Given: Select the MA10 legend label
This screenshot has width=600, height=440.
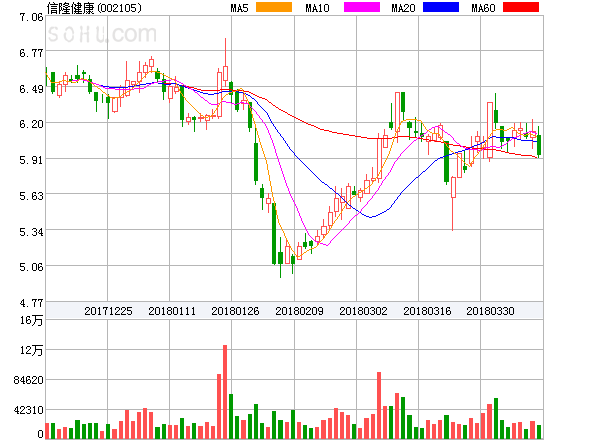Looking at the screenshot, I should click(x=317, y=8).
